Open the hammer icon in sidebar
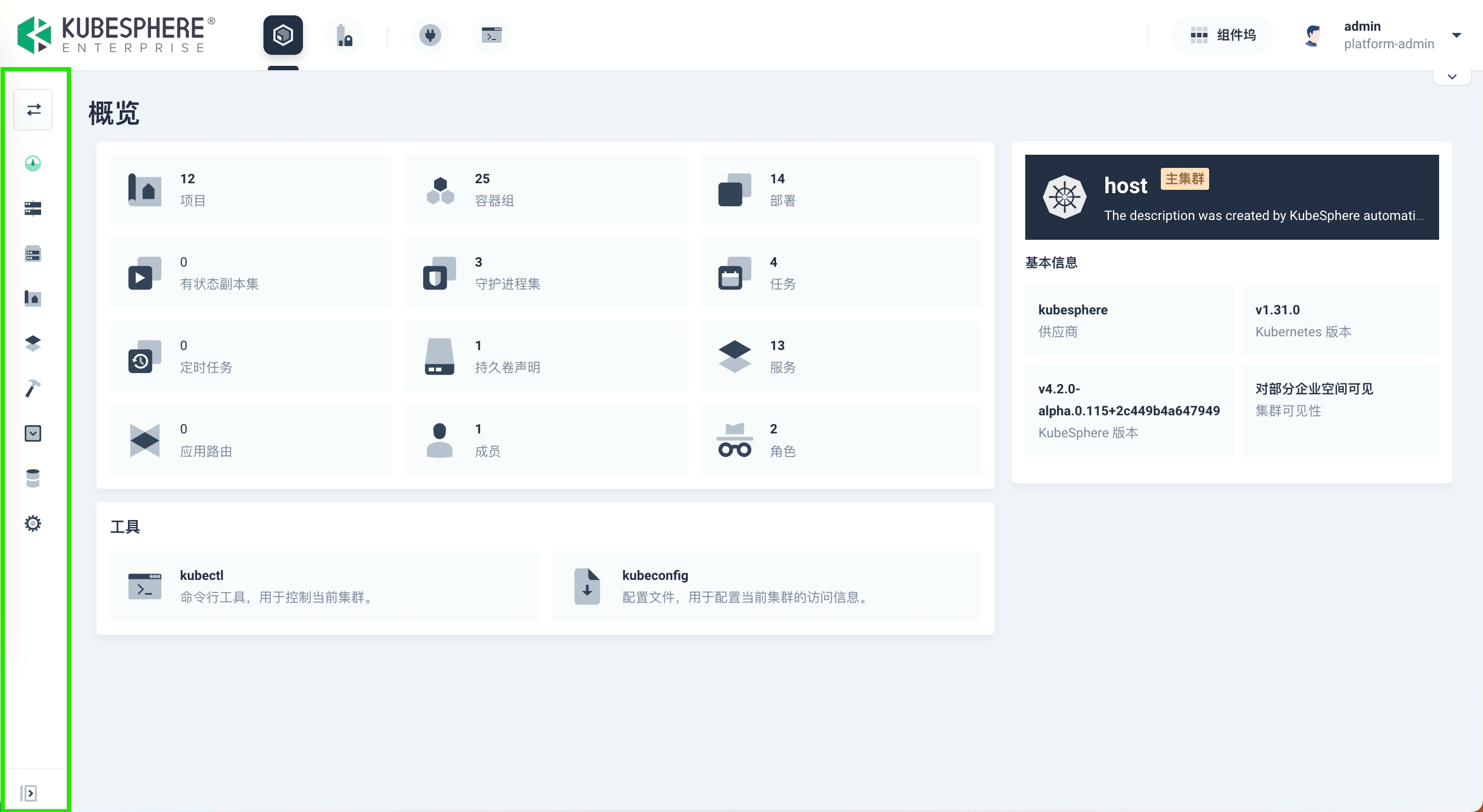Viewport: 1483px width, 812px height. (x=33, y=388)
